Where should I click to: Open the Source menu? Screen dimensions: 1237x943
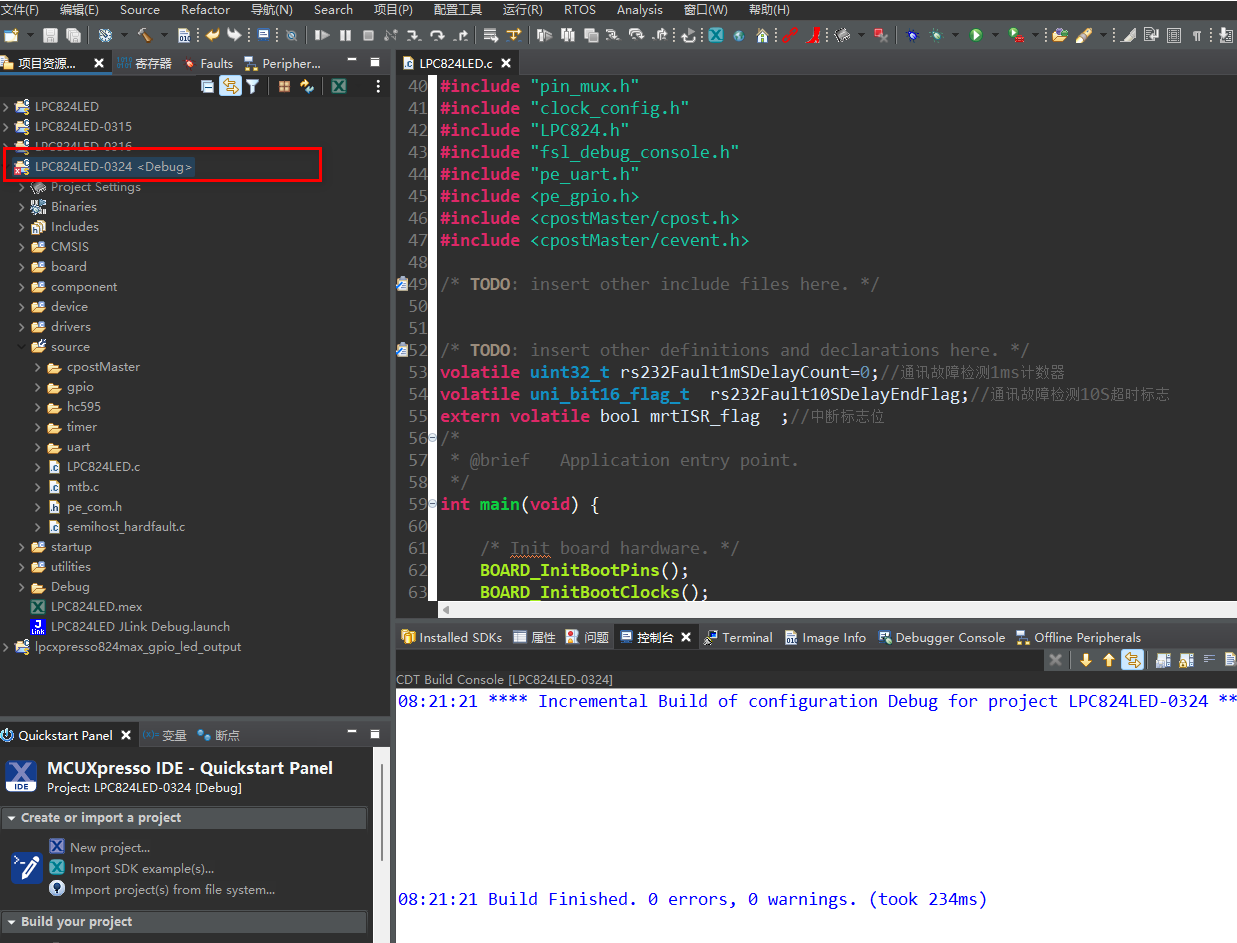pyautogui.click(x=140, y=10)
